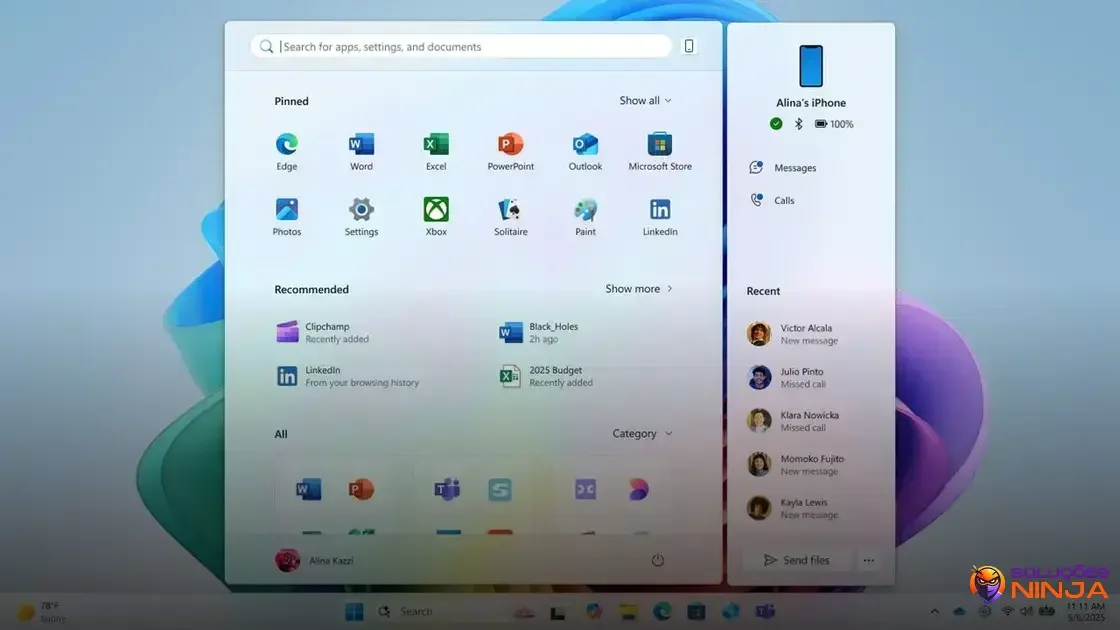Click the Bluetooth status icon
Image resolution: width=1120 pixels, height=630 pixels.
(799, 124)
